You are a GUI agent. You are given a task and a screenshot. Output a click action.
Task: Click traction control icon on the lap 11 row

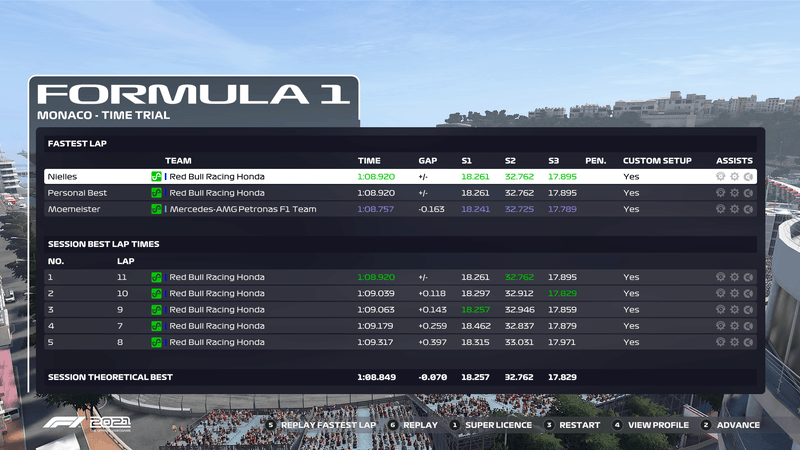pos(720,277)
